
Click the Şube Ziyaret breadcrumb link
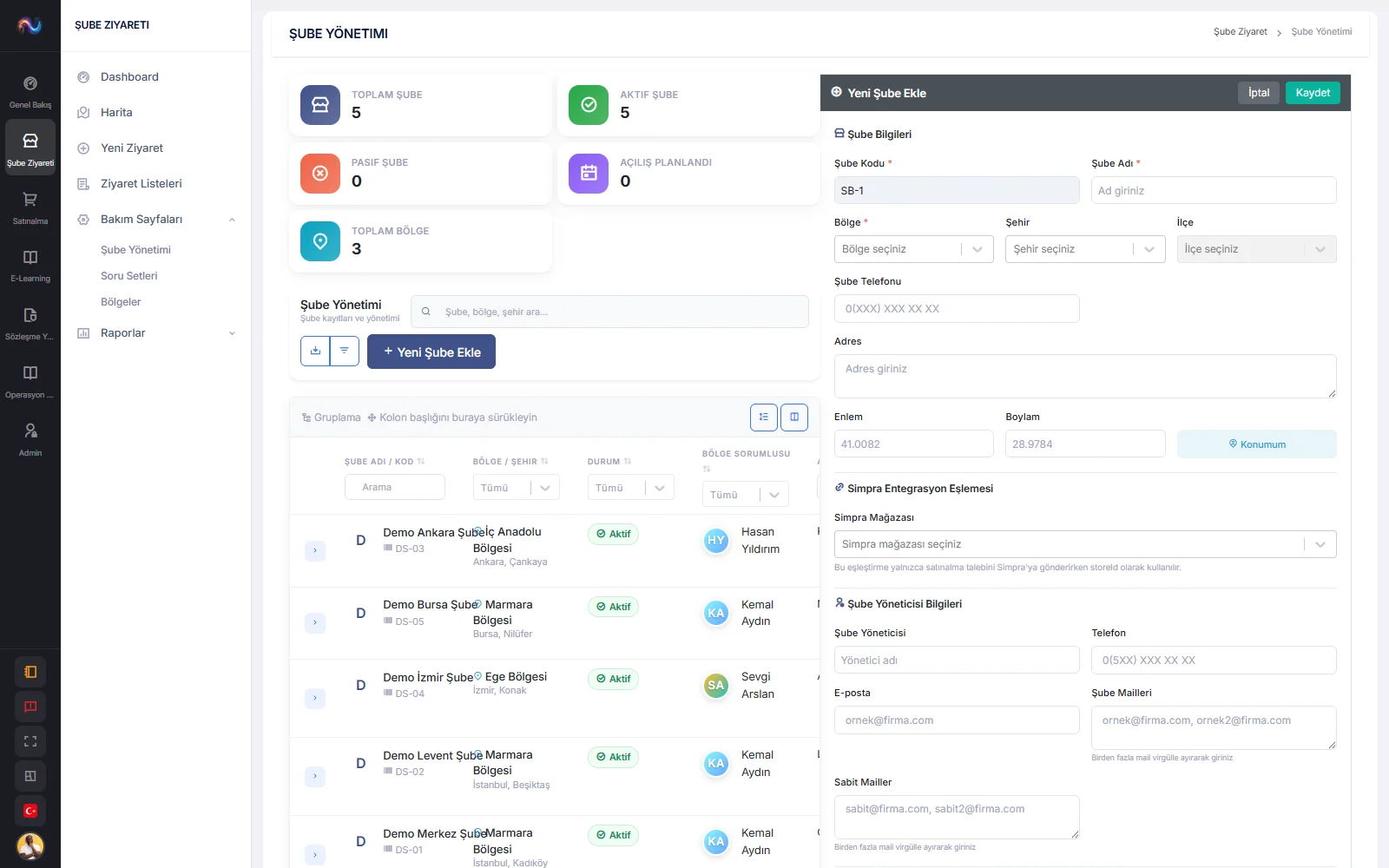[x=1241, y=32]
